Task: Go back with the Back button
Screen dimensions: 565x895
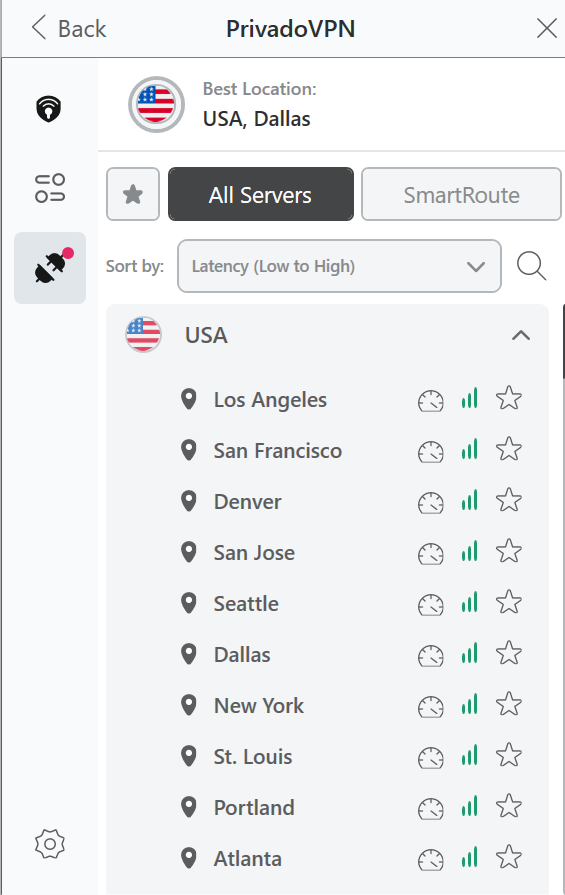Action: (68, 28)
